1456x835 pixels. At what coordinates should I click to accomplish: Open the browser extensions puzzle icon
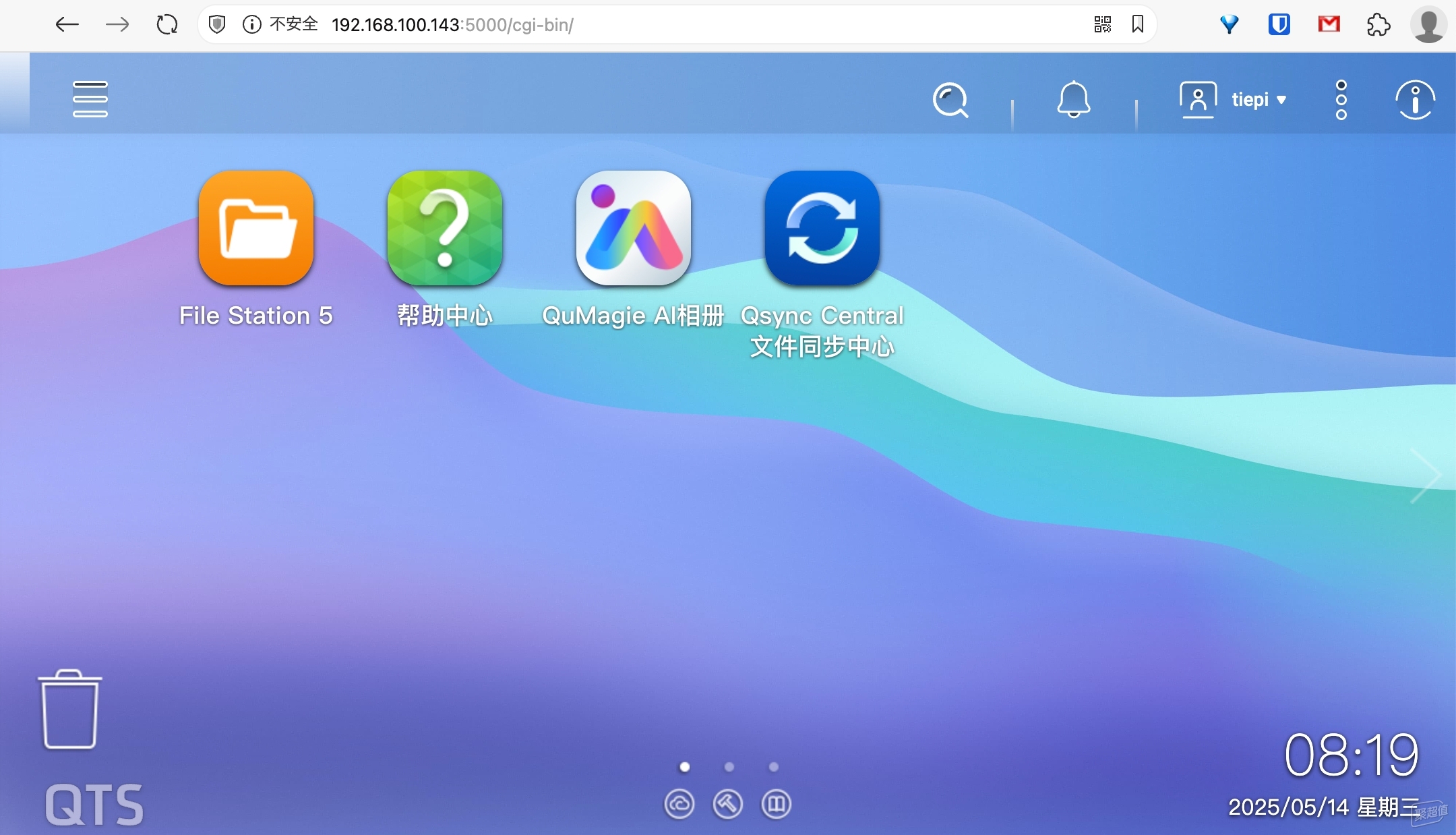(x=1378, y=25)
